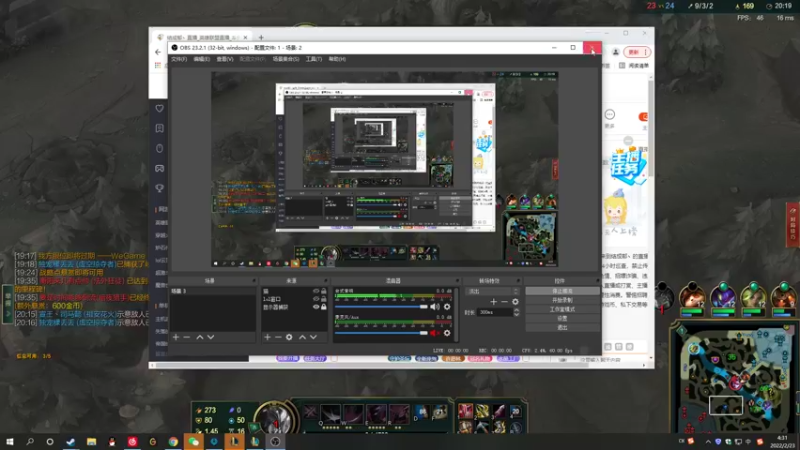Viewport: 800px width, 450px height.
Task: Click the Settings button in Controls
Action: pyautogui.click(x=562, y=318)
